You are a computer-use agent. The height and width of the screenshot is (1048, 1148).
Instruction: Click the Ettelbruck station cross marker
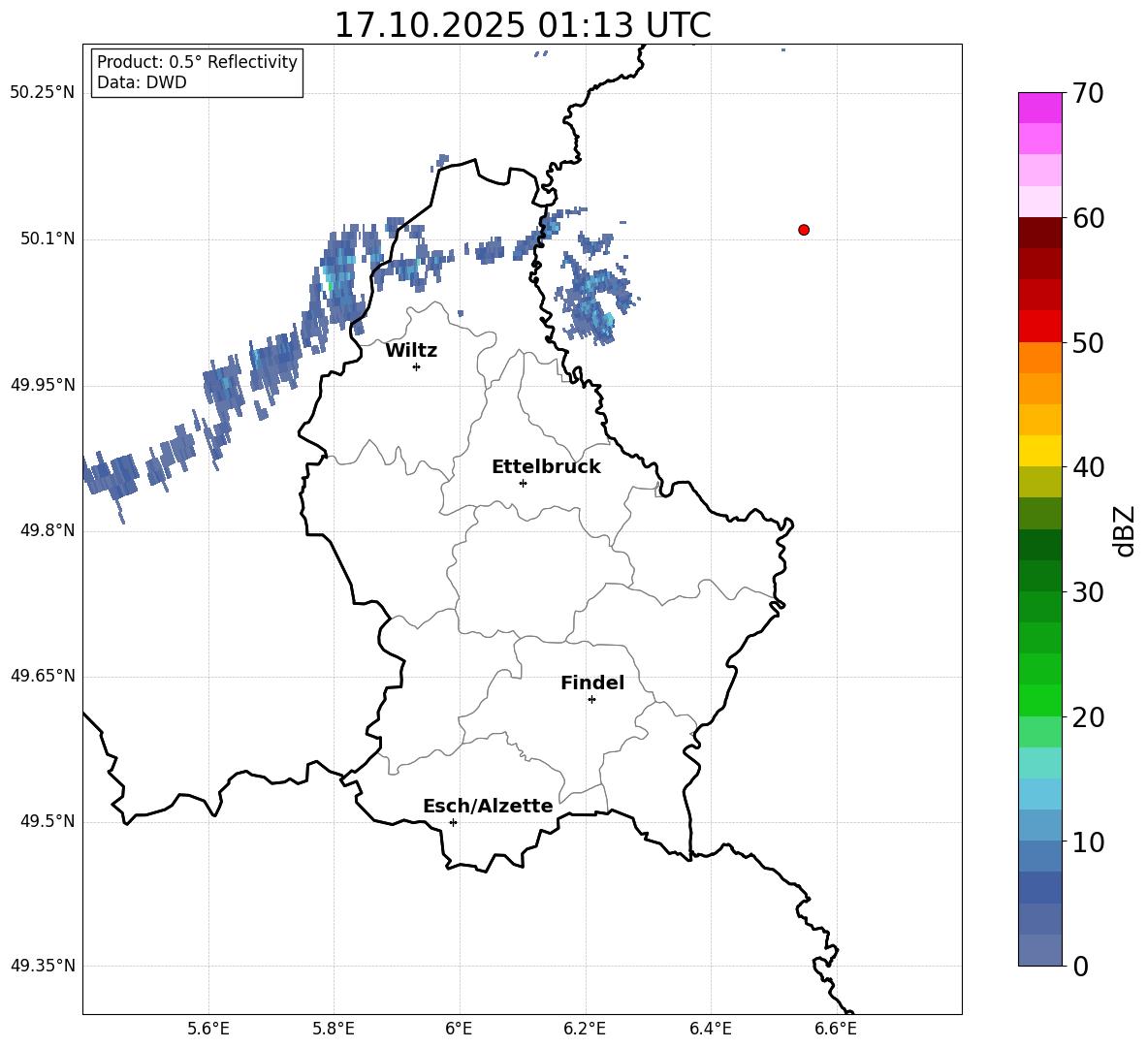point(523,483)
